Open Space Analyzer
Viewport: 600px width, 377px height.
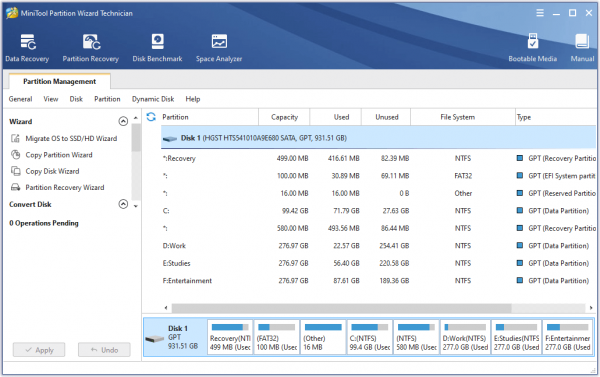tap(219, 48)
